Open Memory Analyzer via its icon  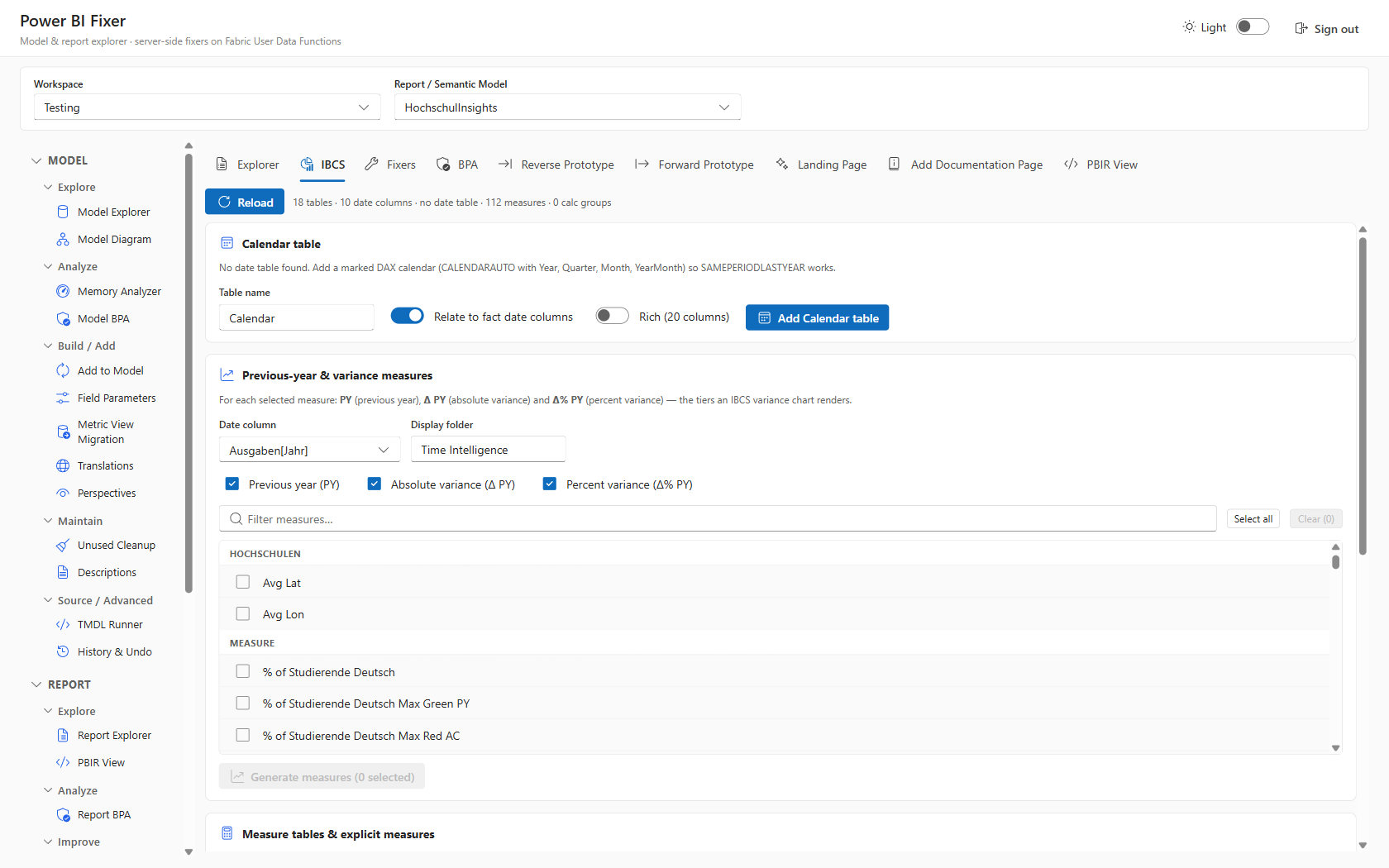(x=63, y=291)
